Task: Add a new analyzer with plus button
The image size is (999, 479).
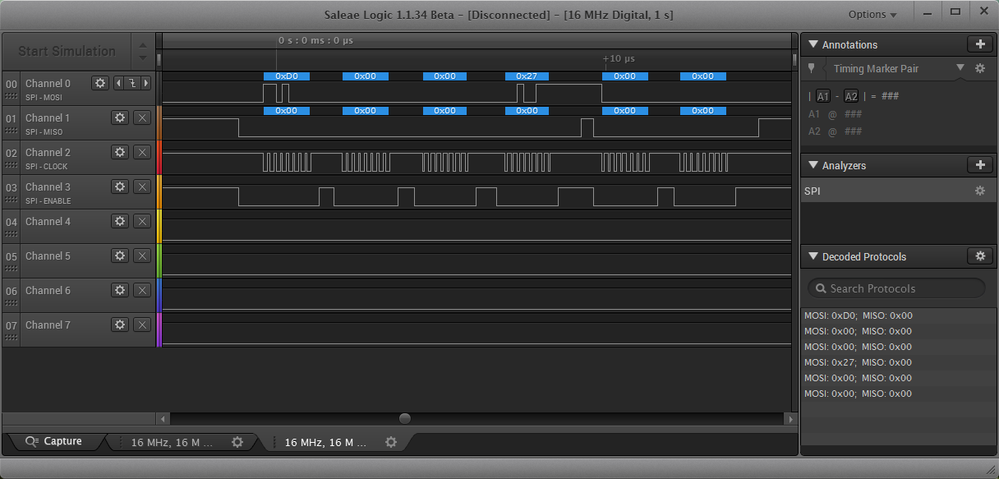Action: [979, 164]
